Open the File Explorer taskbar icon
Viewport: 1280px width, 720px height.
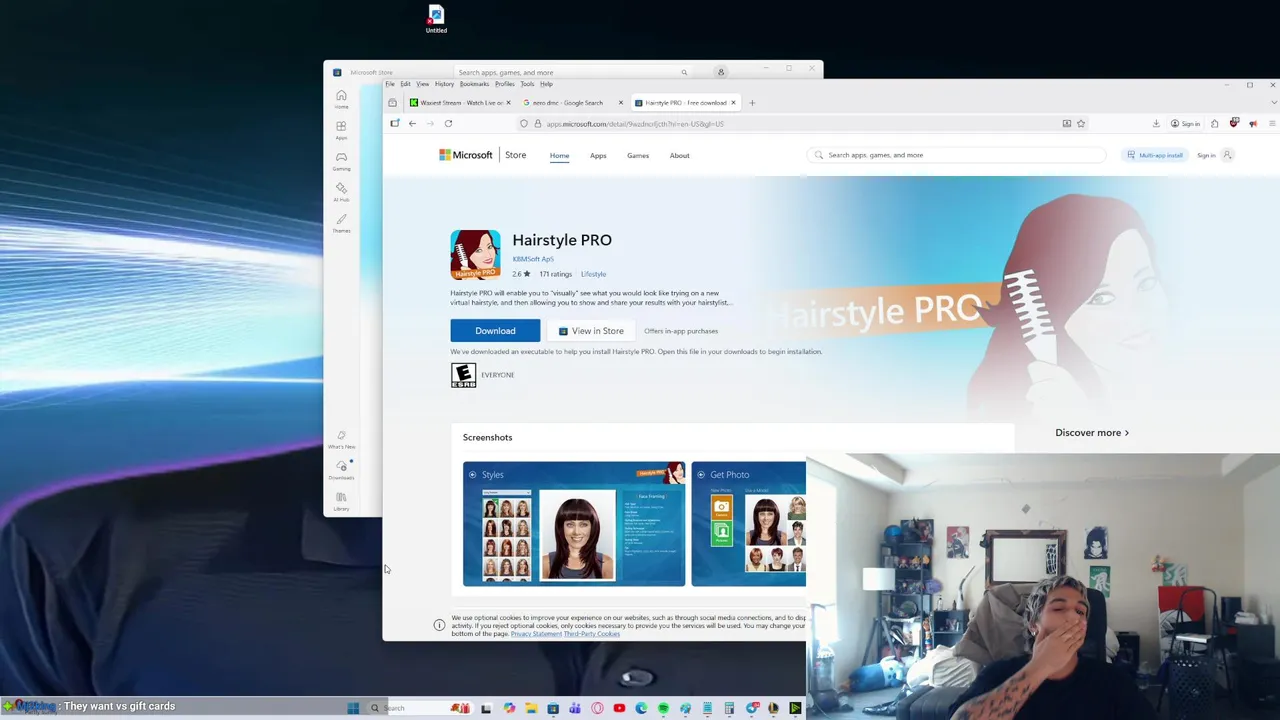[x=531, y=708]
